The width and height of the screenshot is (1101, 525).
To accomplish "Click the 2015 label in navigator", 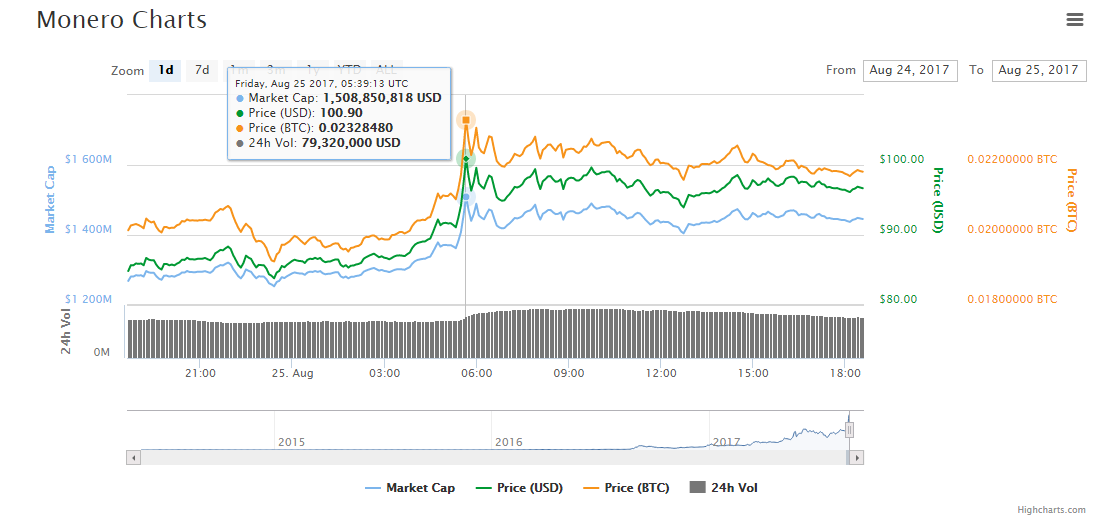I will [291, 442].
